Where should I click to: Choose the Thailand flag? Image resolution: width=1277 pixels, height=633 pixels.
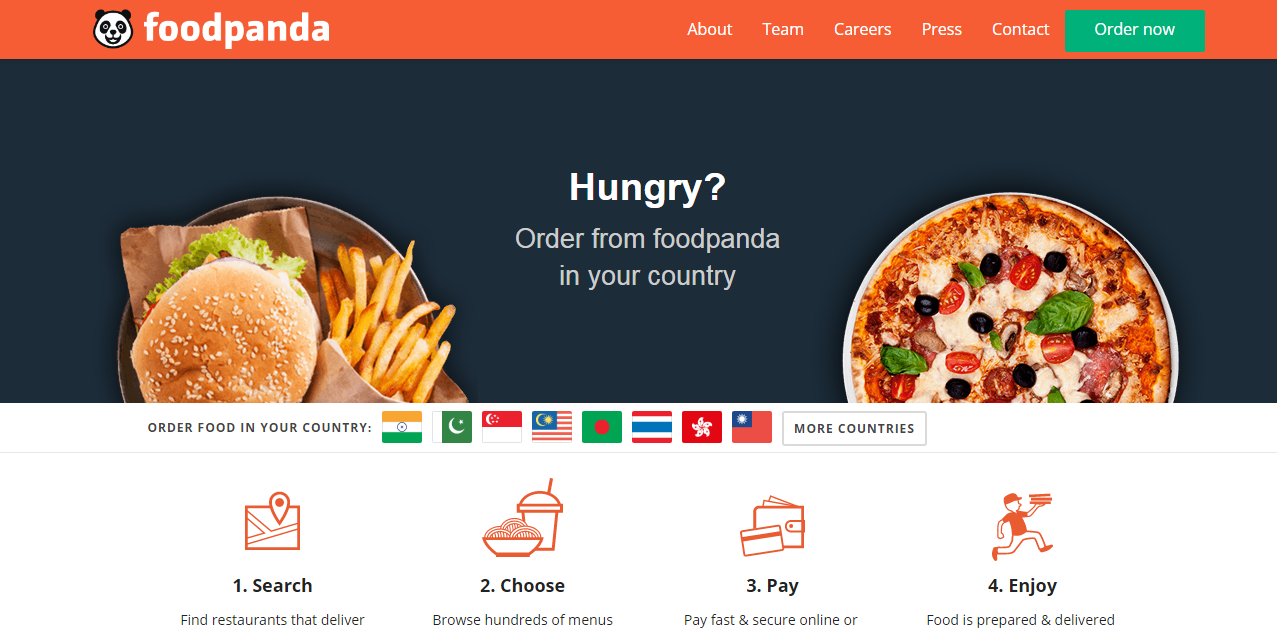click(652, 427)
